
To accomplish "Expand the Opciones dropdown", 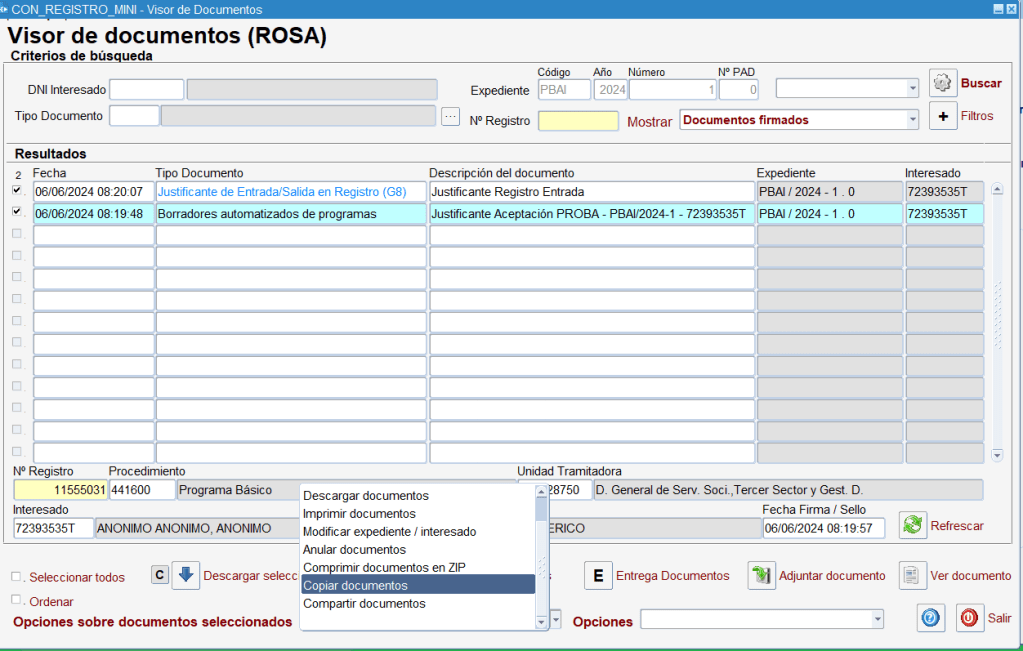I will [878, 621].
